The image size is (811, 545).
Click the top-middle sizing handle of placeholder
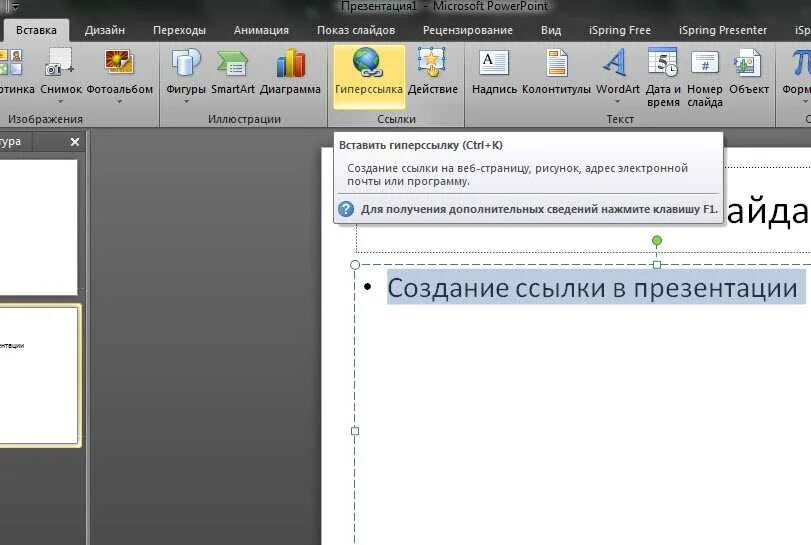point(657,265)
